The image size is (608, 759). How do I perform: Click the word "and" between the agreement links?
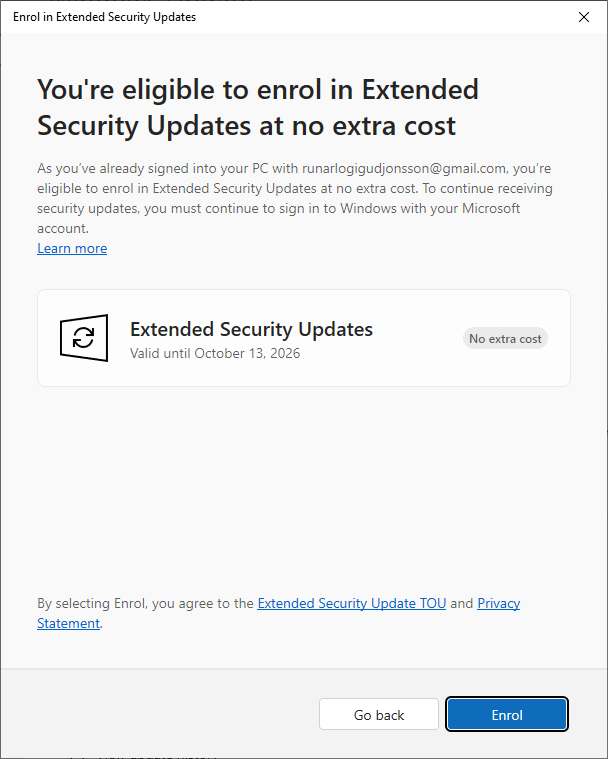pos(461,603)
